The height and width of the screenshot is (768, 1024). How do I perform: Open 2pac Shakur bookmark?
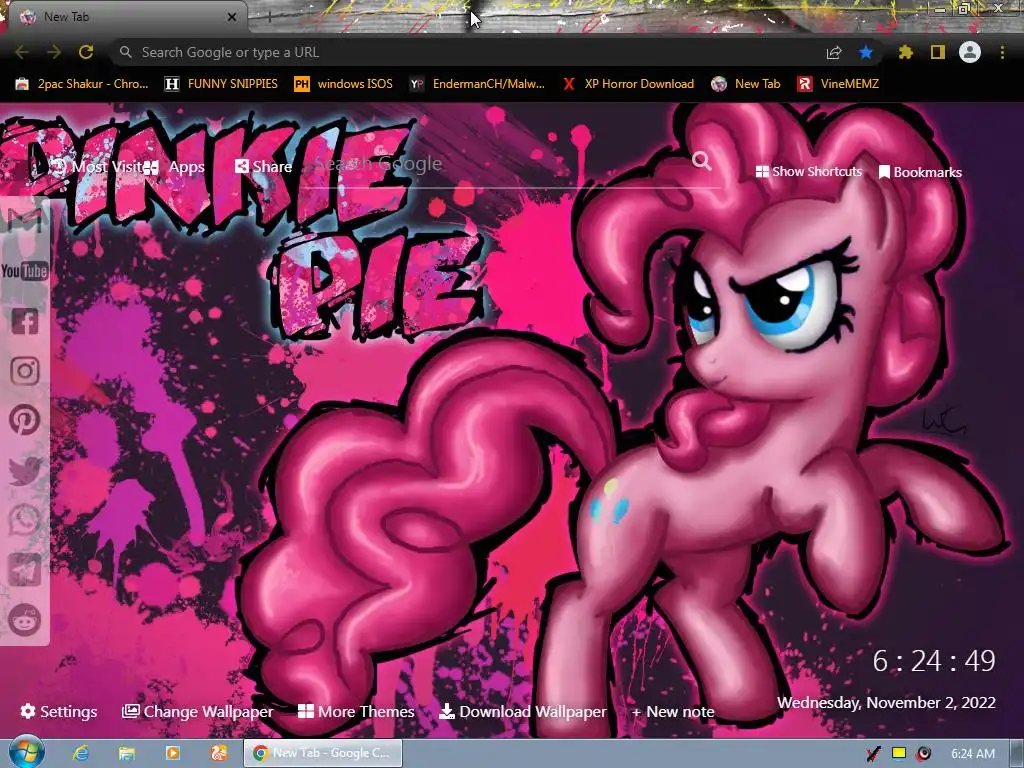coord(82,84)
